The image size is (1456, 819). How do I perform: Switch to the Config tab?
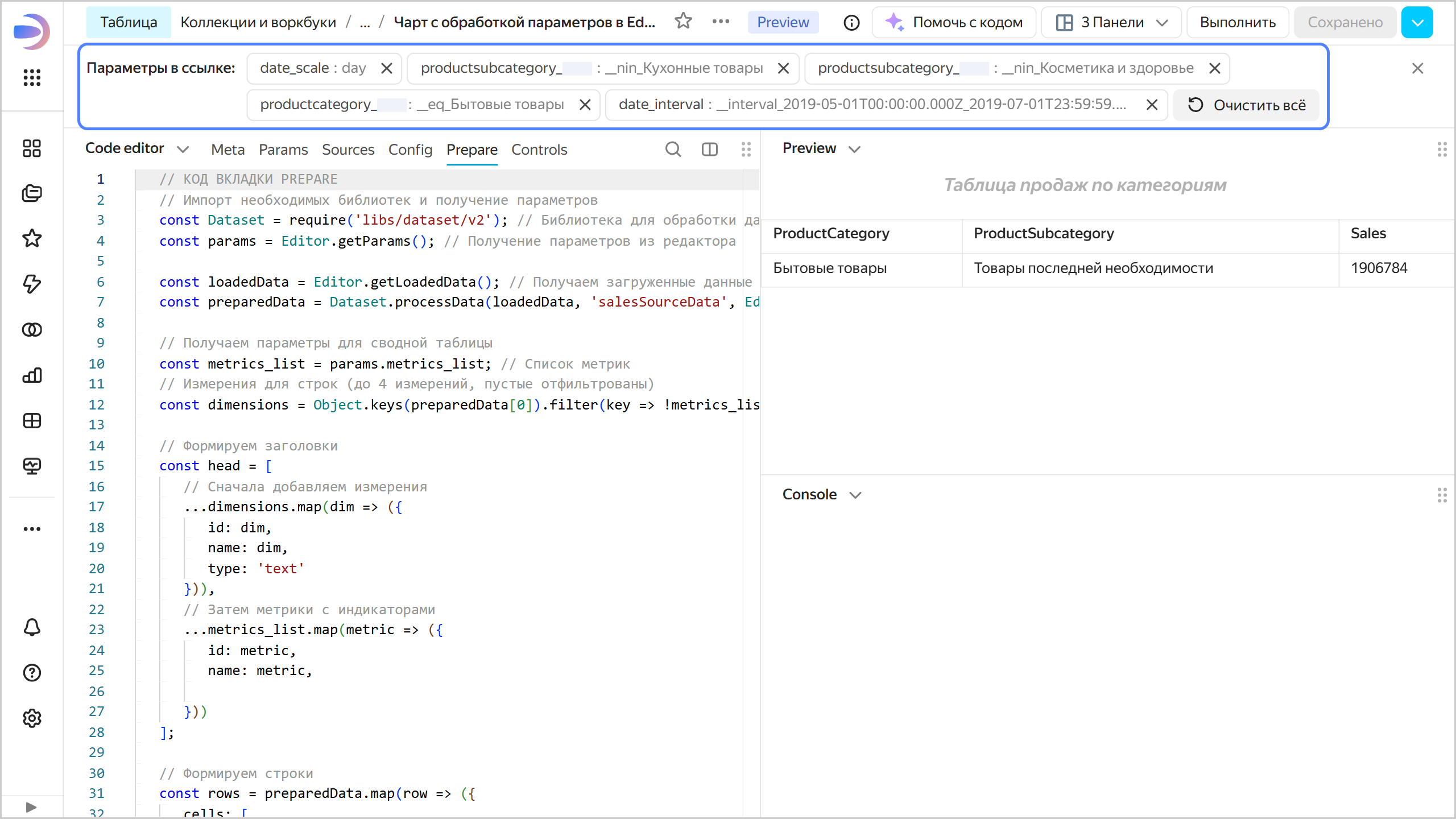[x=410, y=150]
